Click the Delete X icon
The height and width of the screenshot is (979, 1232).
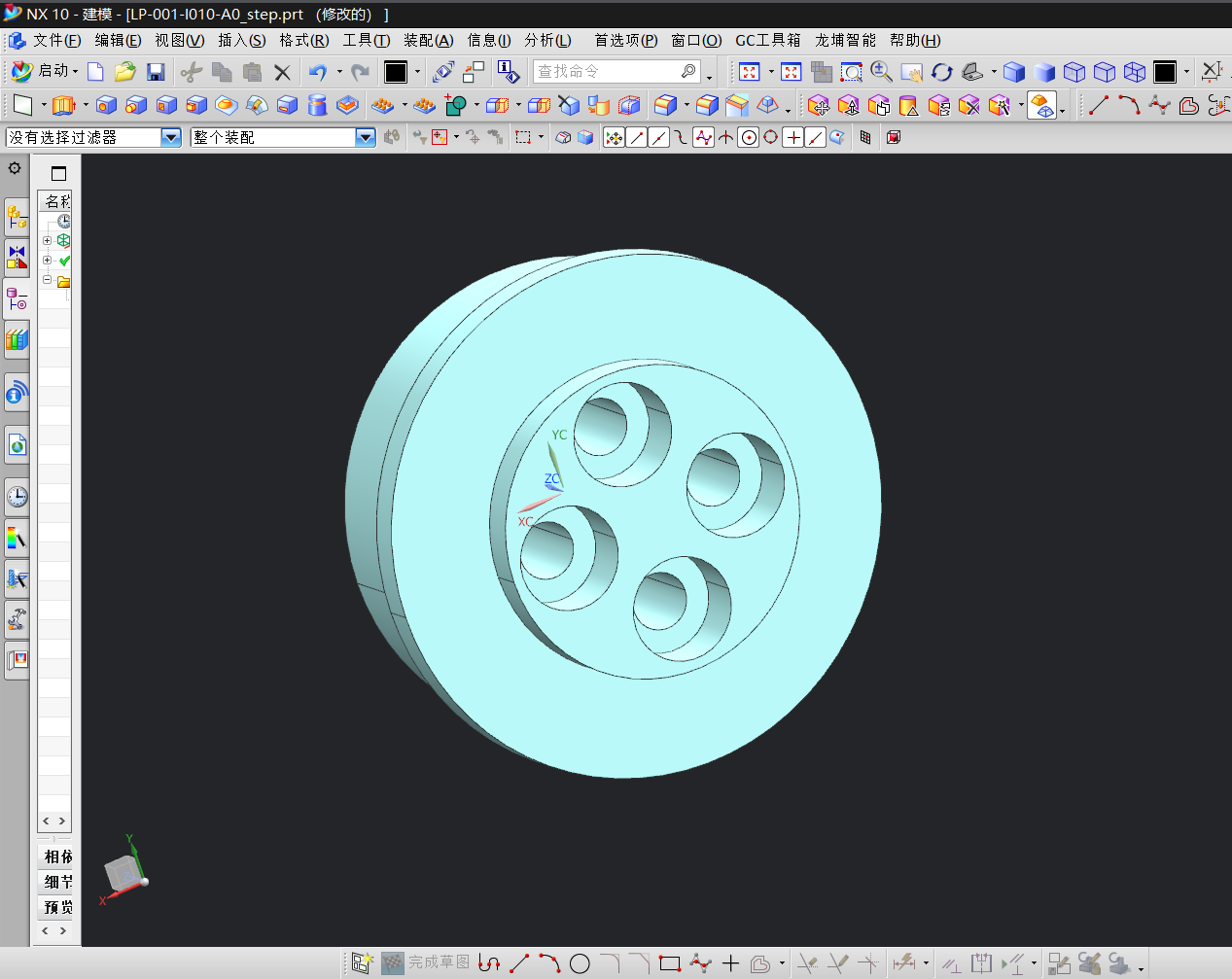click(x=282, y=72)
